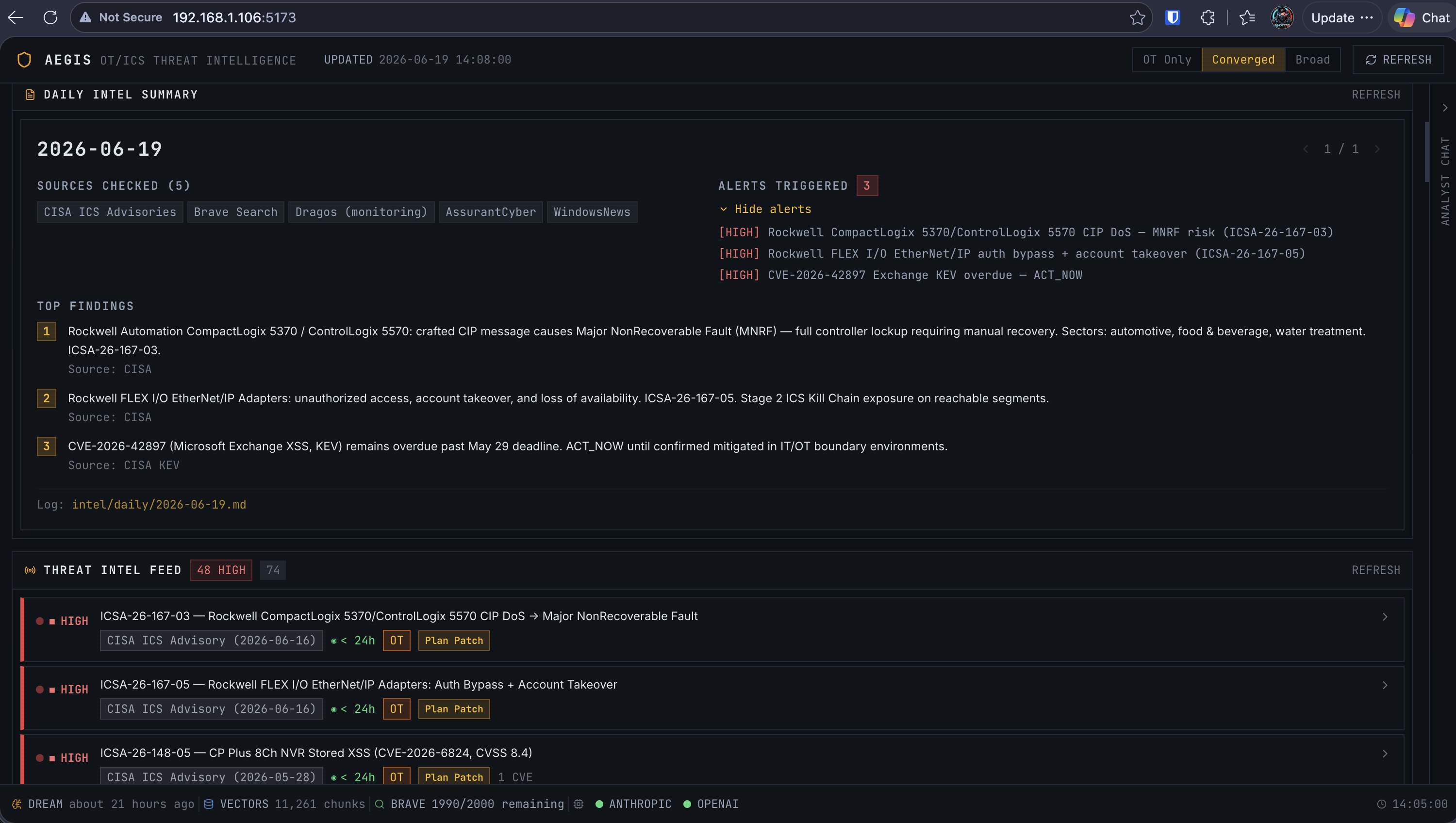Go back using browser back arrow
The image size is (1456, 823).
coord(15,17)
